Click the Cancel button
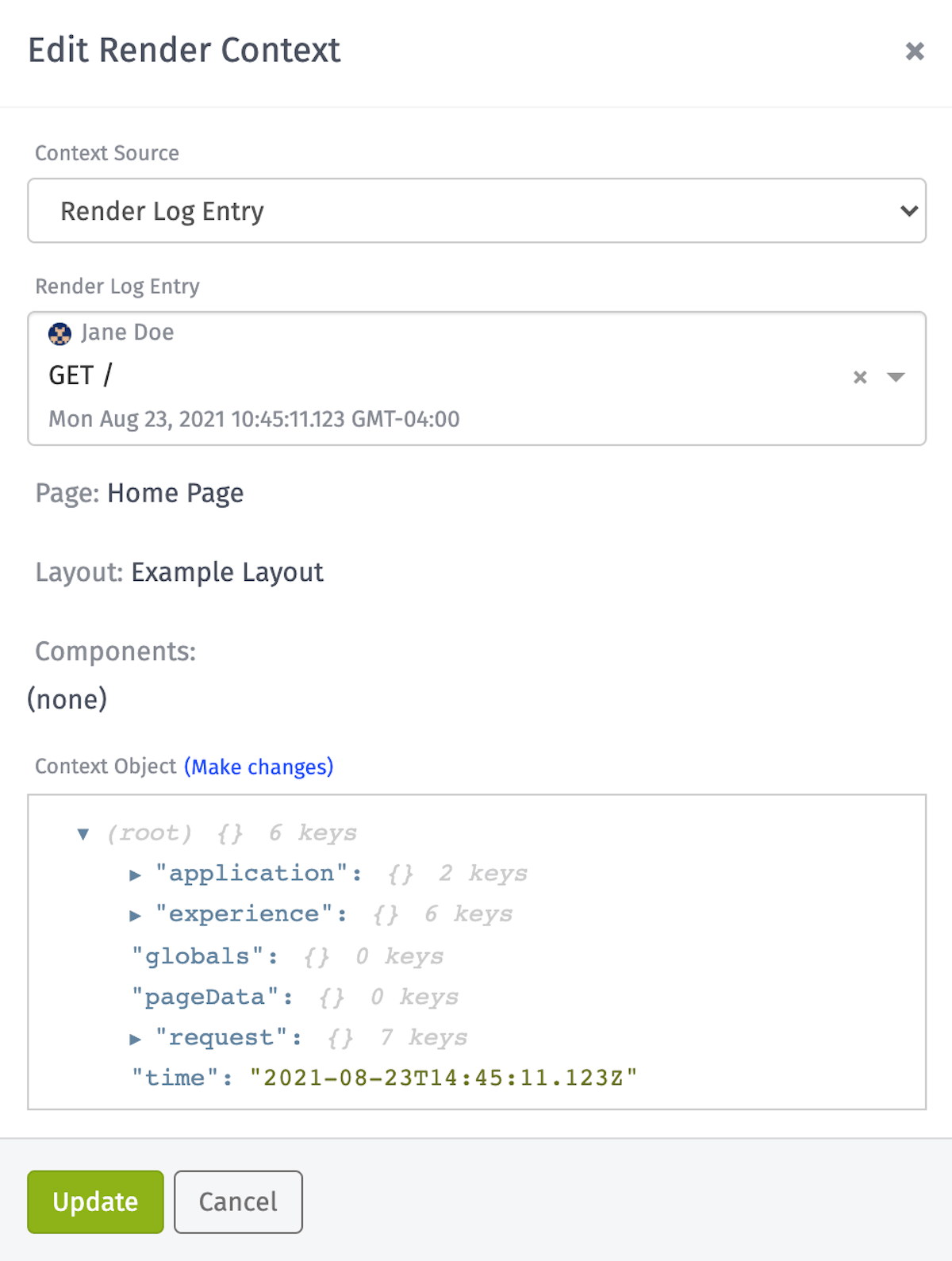 point(238,1201)
